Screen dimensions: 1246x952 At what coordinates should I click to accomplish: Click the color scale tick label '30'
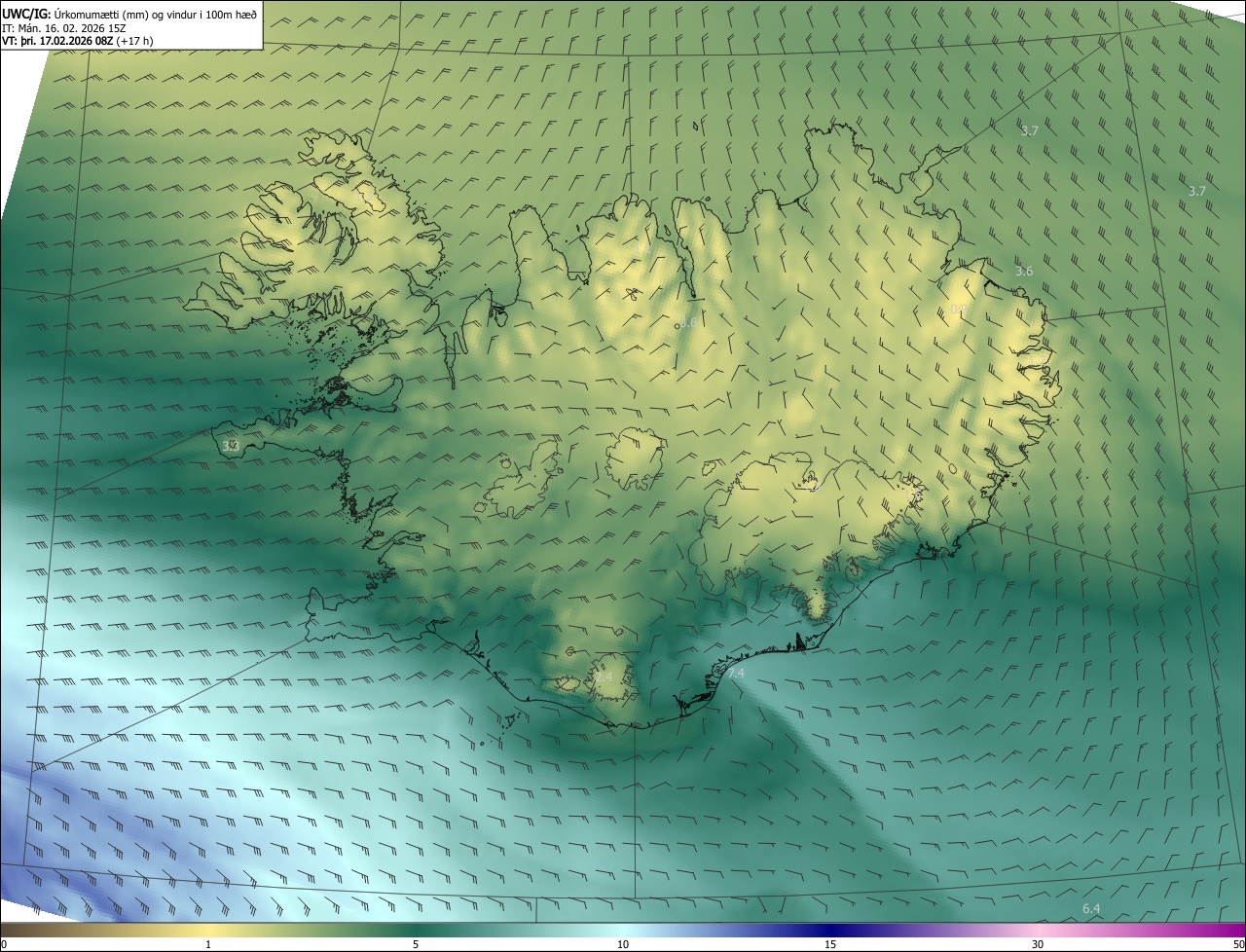coord(1038,945)
